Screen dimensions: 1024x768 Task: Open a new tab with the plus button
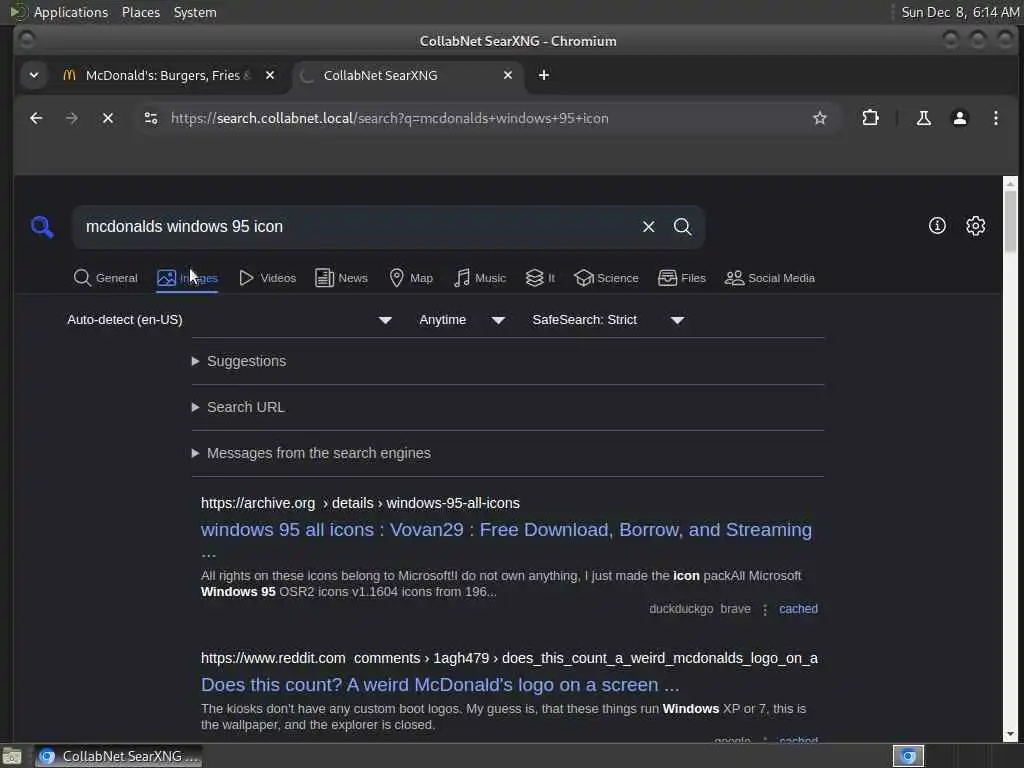click(x=543, y=75)
